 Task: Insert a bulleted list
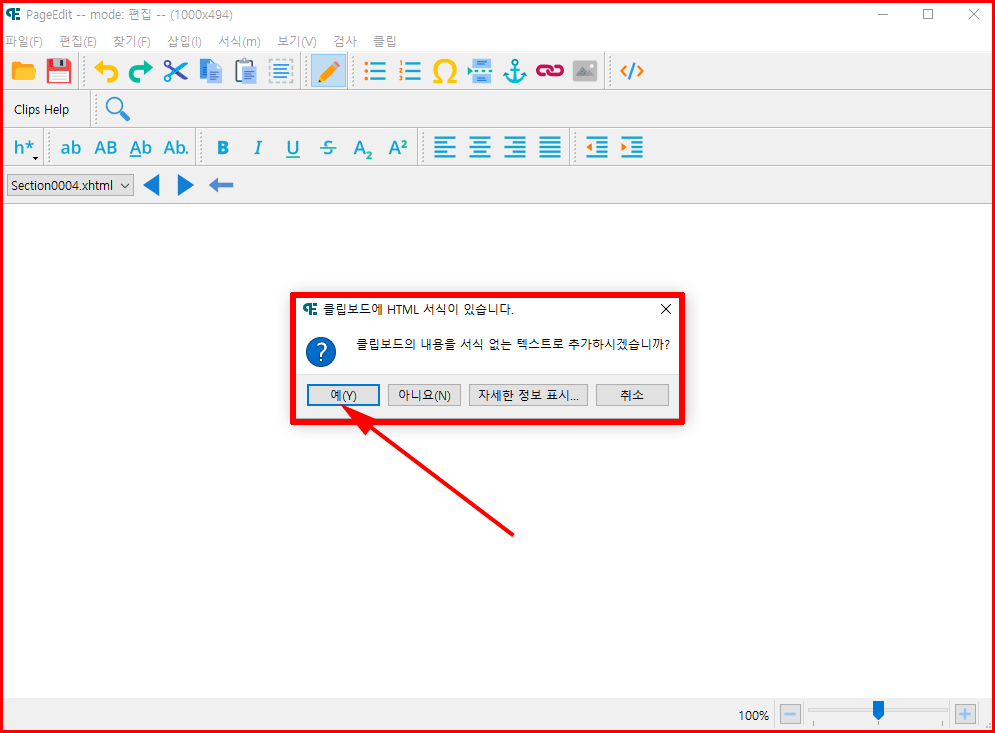(375, 71)
